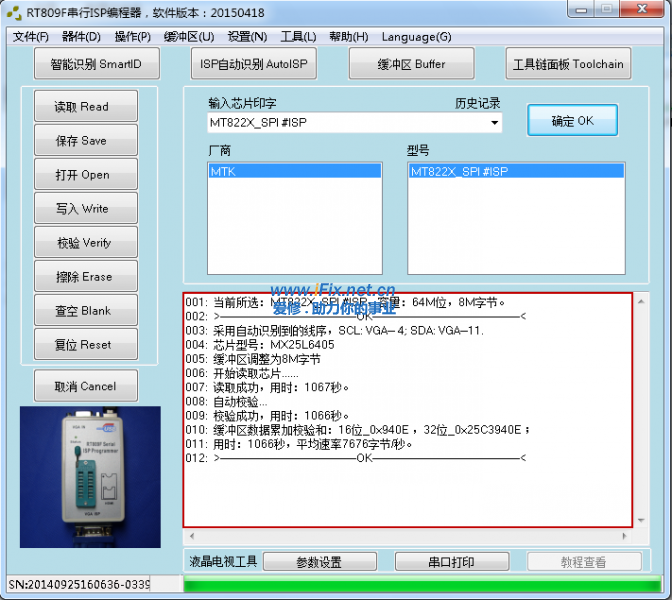Viewport: 672px width, 600px height.
Task: Click the Erase chip button
Action: (82, 277)
